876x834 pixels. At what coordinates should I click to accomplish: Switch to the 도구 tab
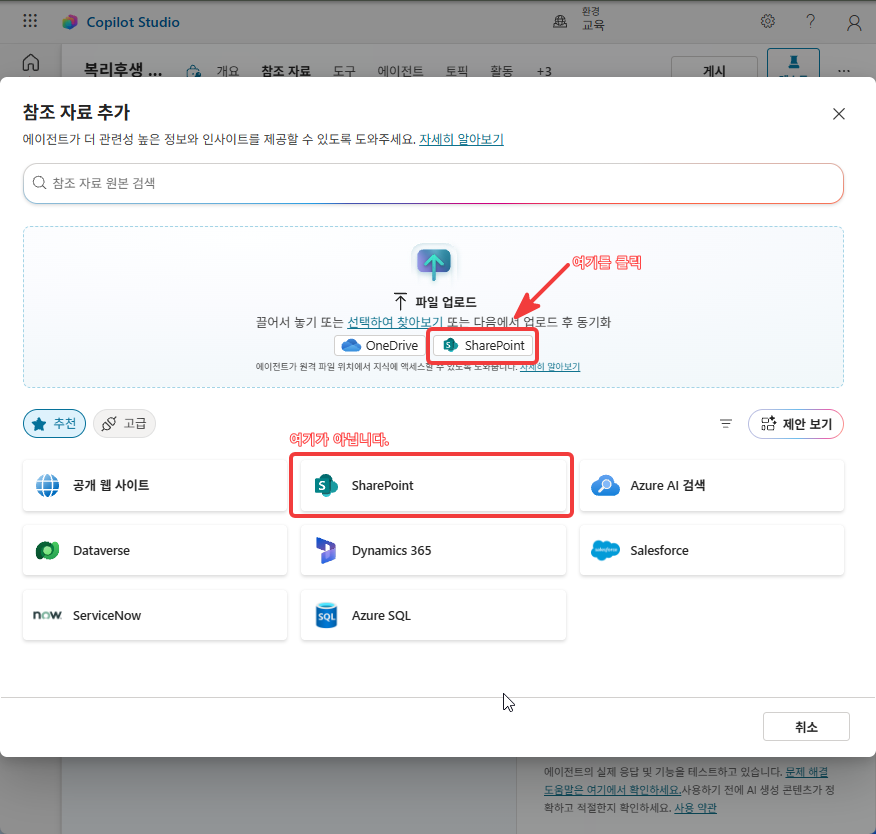coord(344,71)
